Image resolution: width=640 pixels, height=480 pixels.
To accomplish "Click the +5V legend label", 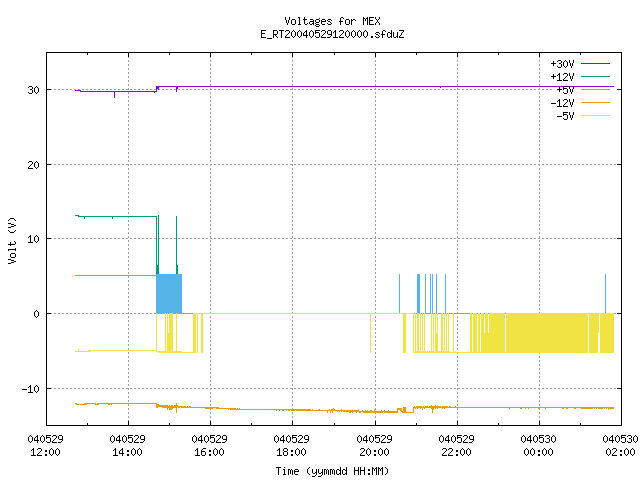I will coord(565,90).
